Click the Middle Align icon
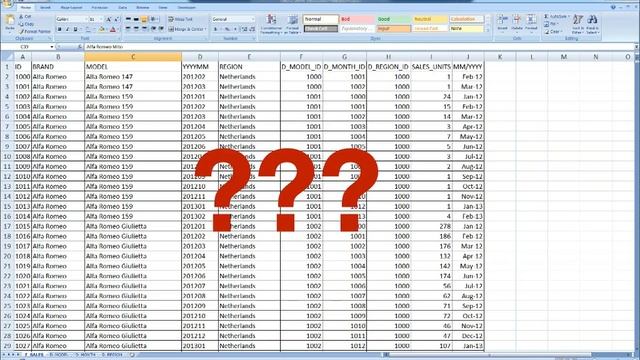Image resolution: width=640 pixels, height=360 pixels. click(136, 19)
